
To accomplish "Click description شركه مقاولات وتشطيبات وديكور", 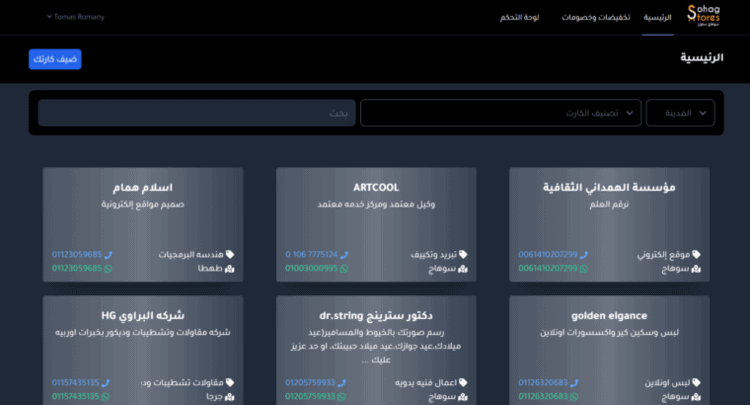I will click(143, 333).
